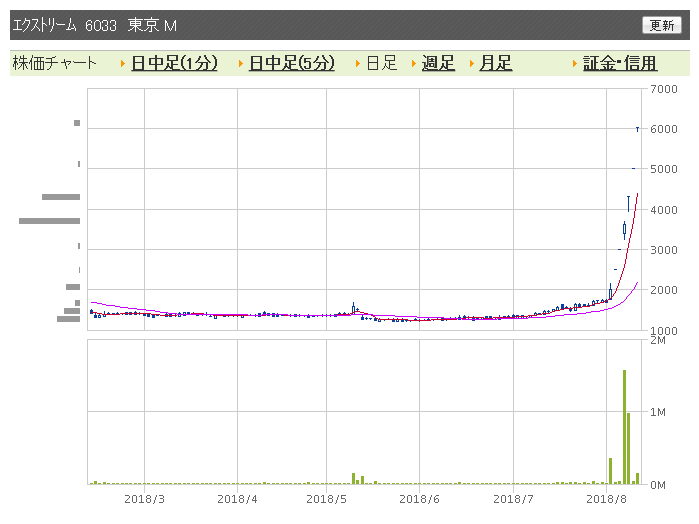Click the 2018/3 date axis label
Screen dimensions: 699x524
click(144, 499)
